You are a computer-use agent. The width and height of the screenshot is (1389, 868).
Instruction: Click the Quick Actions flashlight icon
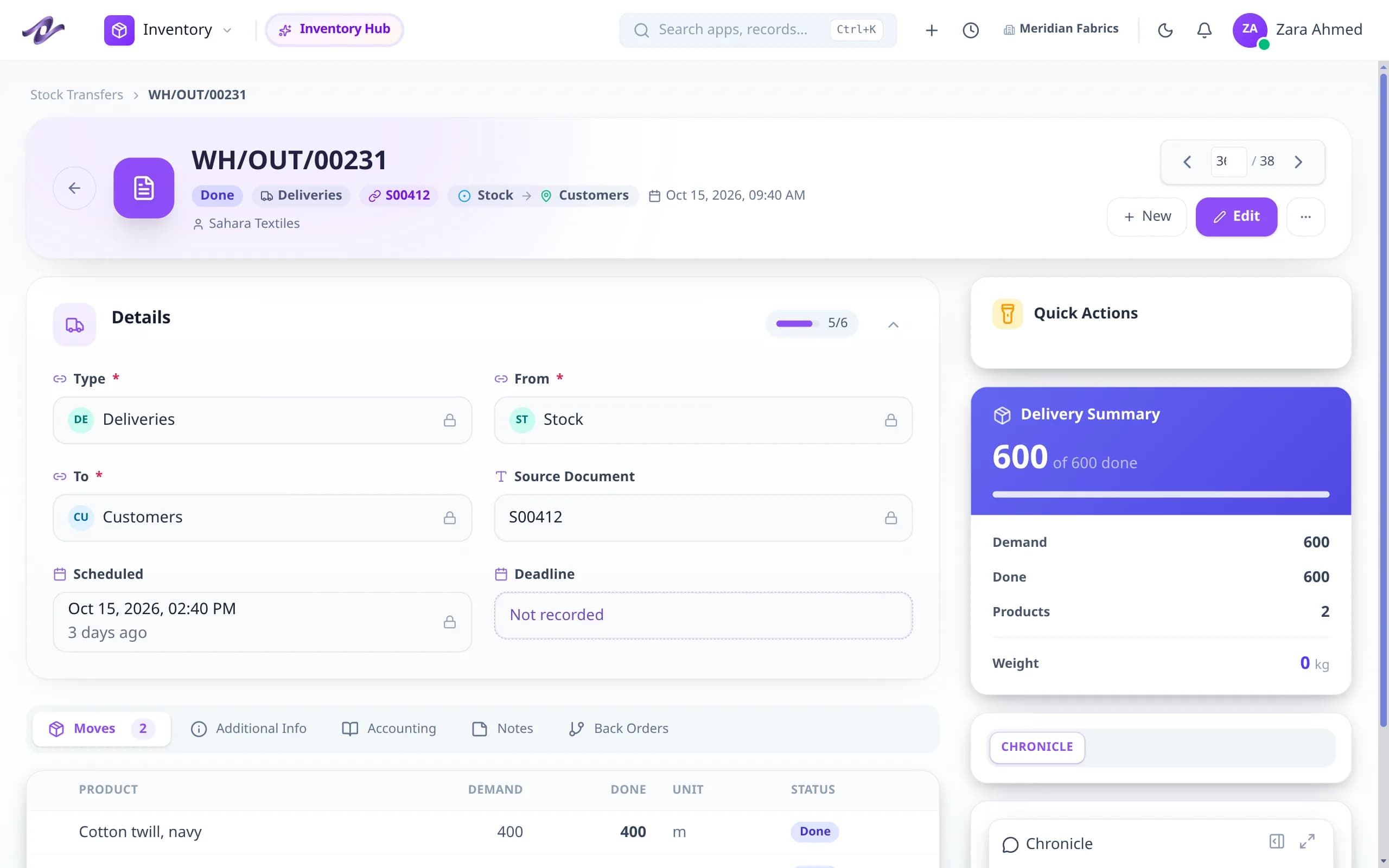(1008, 314)
